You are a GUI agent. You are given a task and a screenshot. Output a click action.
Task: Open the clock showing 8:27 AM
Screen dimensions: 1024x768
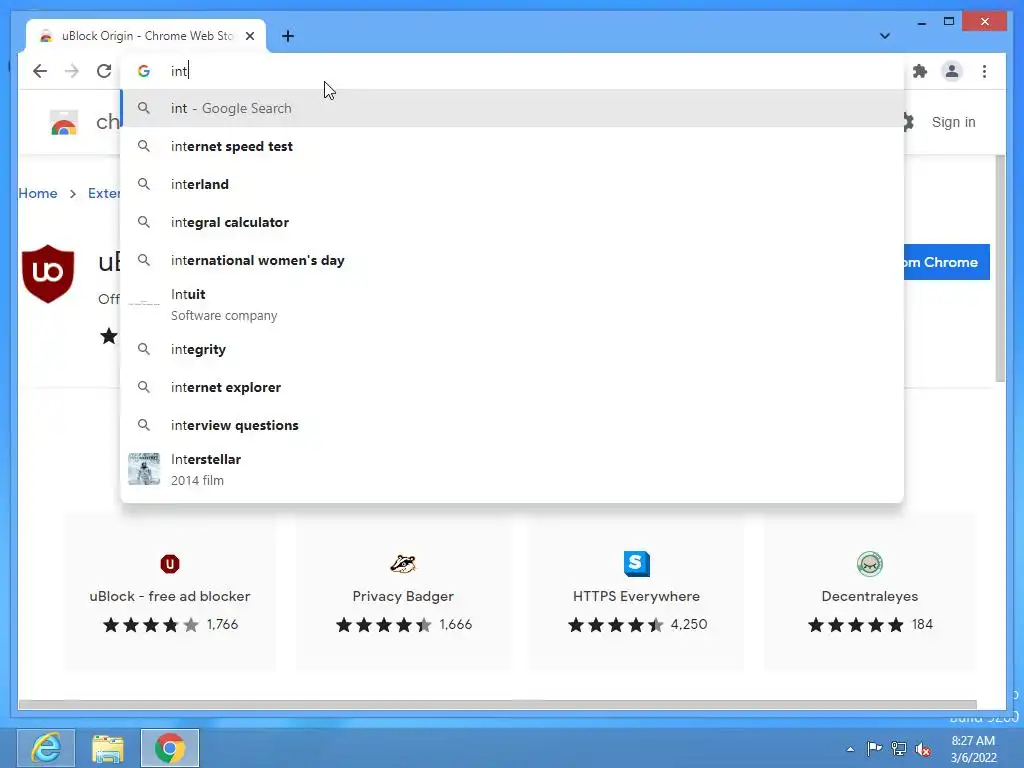973,749
